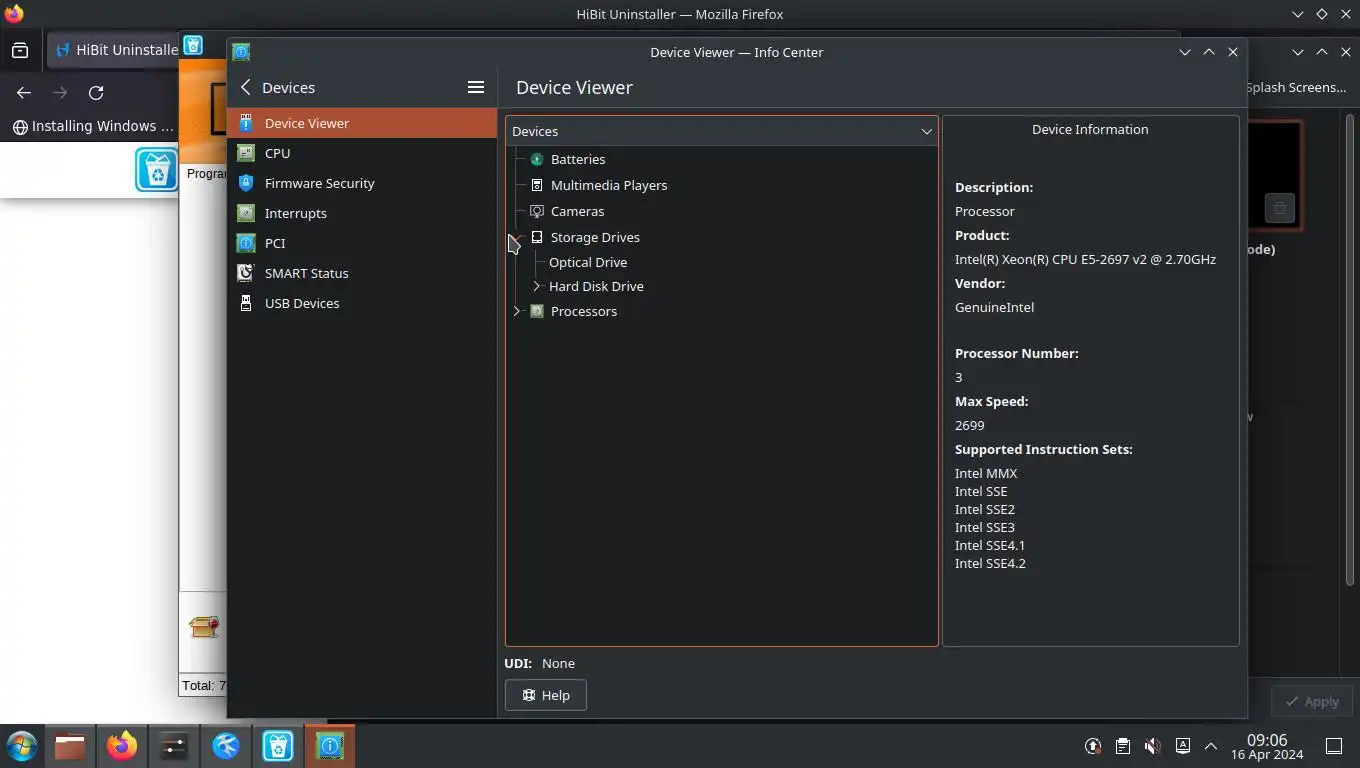
Task: Click the Info Center title bar icon
Action: point(241,52)
